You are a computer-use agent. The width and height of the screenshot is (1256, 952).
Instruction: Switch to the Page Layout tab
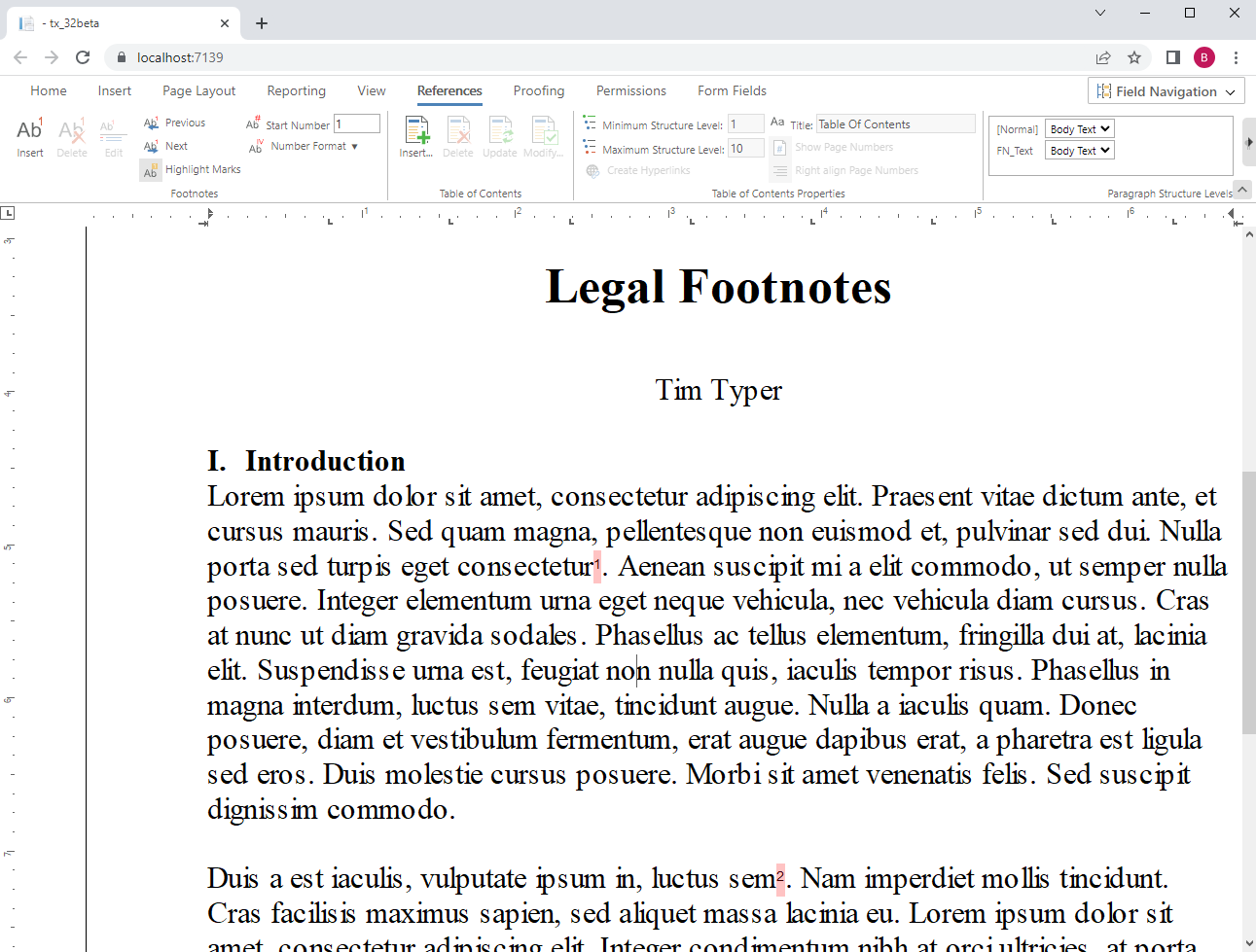click(198, 90)
